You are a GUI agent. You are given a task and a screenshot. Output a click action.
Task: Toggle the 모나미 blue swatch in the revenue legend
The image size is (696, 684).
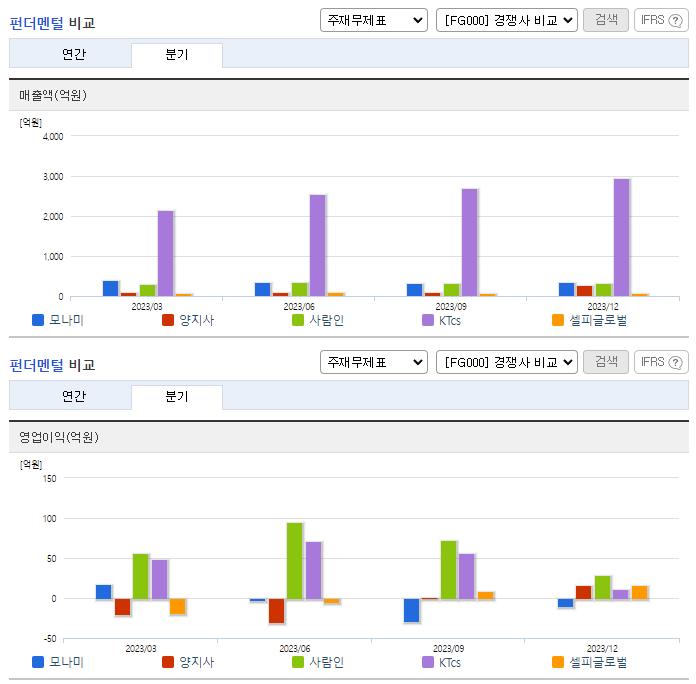coord(38,320)
